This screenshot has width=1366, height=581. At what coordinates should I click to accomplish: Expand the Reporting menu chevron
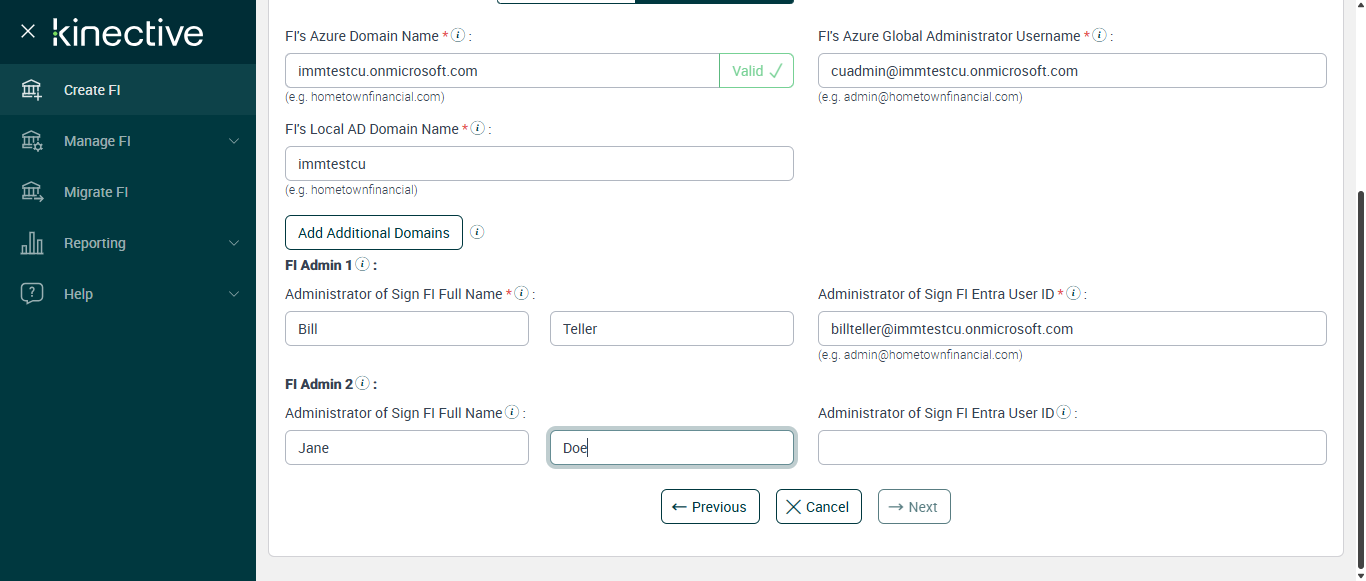pos(234,243)
